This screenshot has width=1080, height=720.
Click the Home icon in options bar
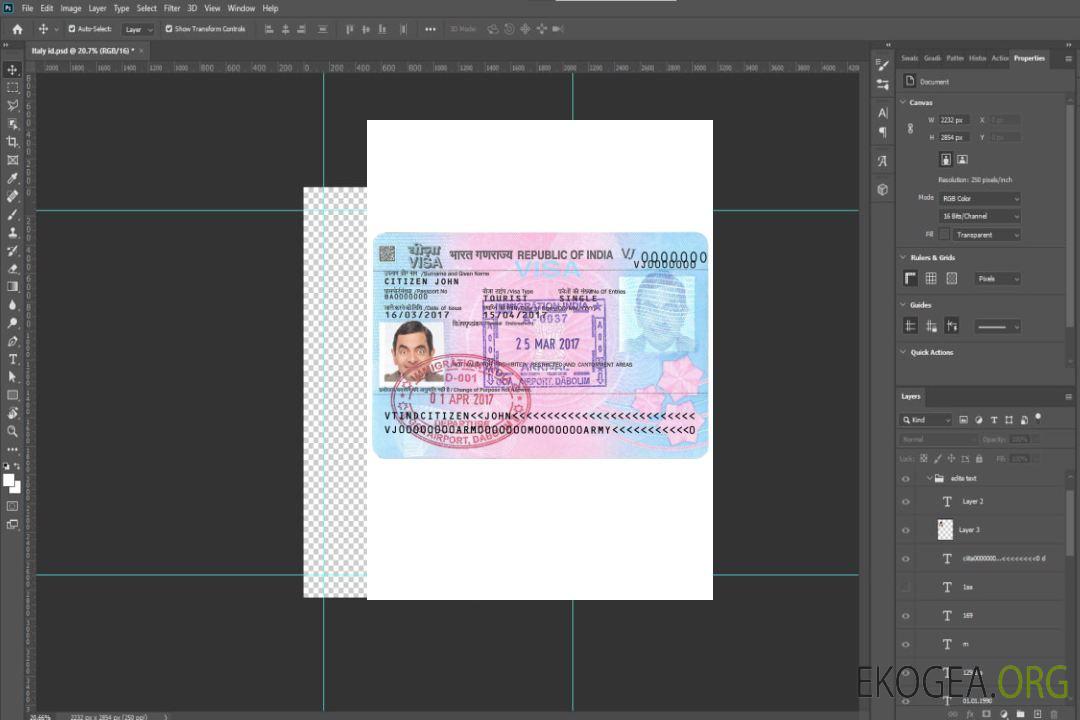click(x=17, y=29)
